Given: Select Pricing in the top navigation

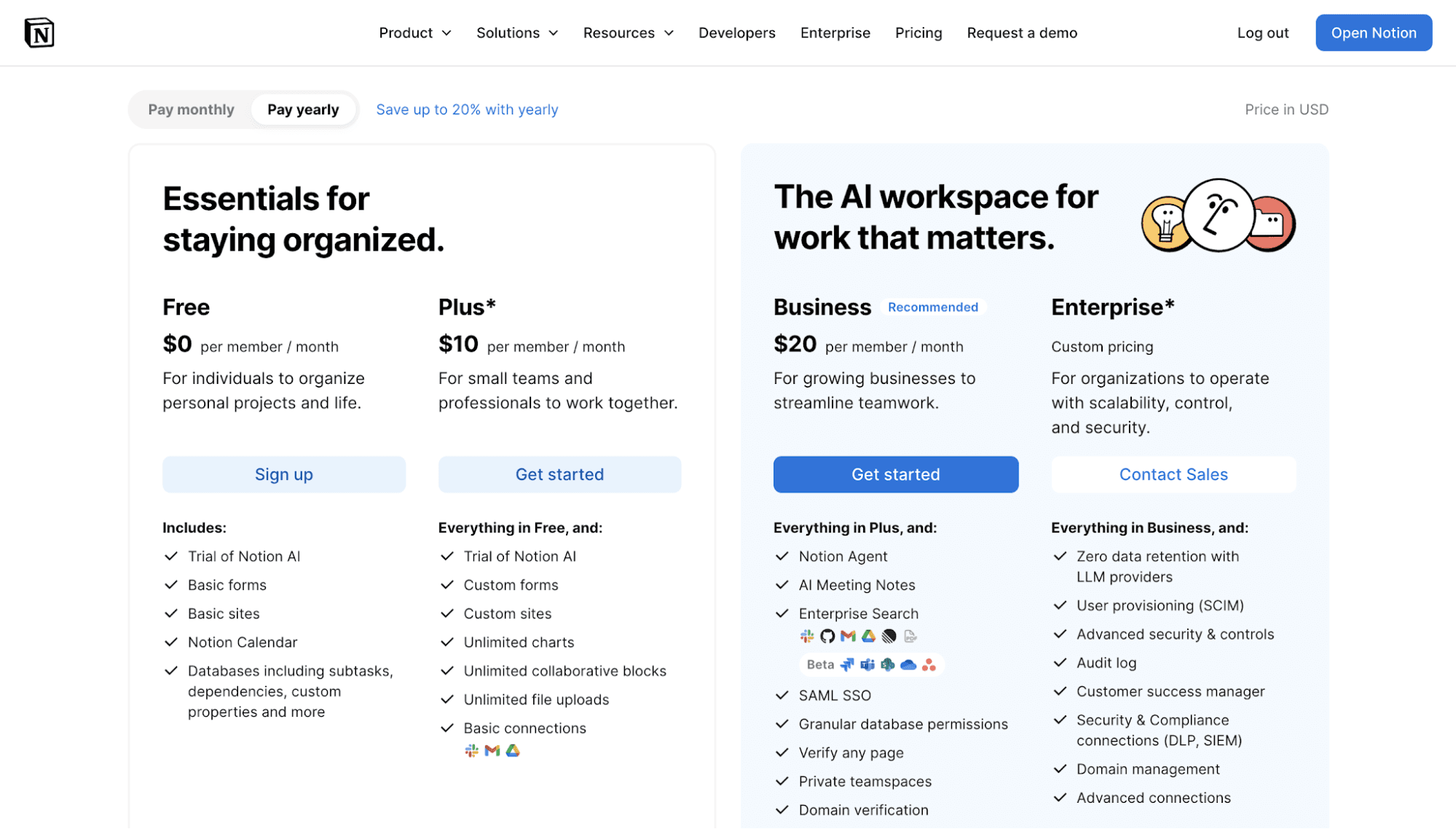Looking at the screenshot, I should (x=918, y=33).
